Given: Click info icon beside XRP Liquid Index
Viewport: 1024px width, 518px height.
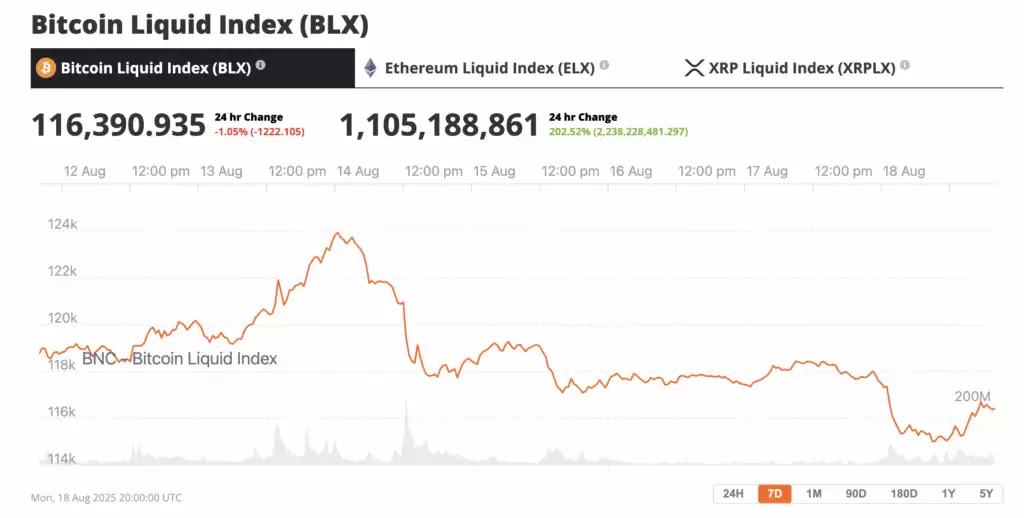Looking at the screenshot, I should pos(904,65).
